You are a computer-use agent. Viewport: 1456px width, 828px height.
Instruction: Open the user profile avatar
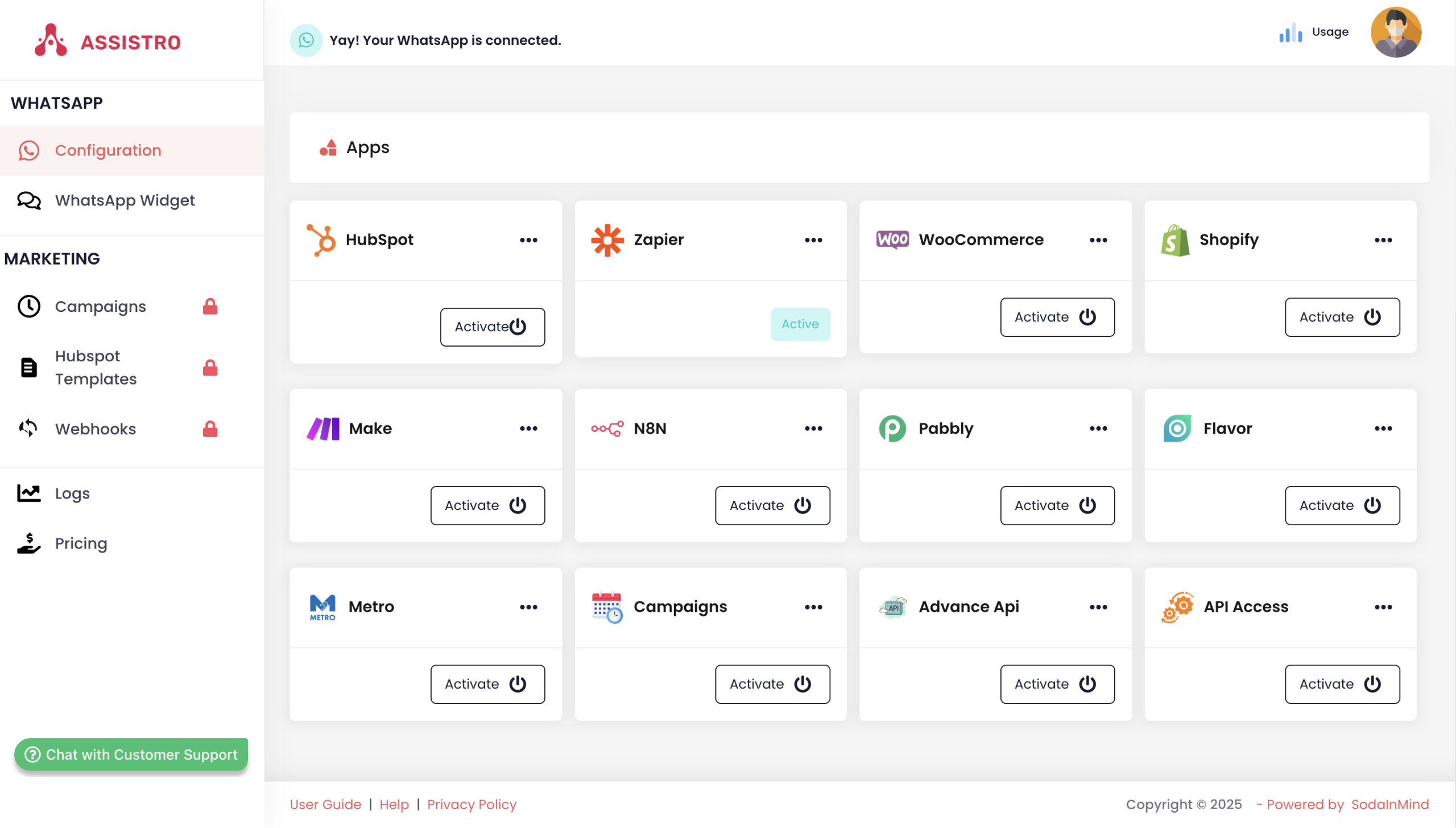(1395, 32)
